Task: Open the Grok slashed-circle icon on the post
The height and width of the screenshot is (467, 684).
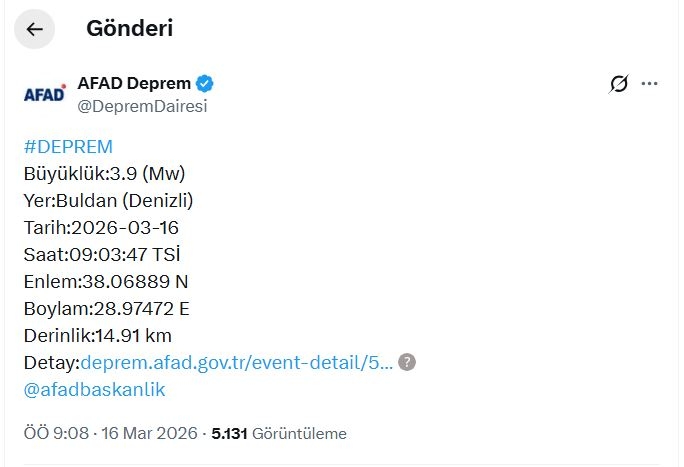Action: tap(619, 84)
